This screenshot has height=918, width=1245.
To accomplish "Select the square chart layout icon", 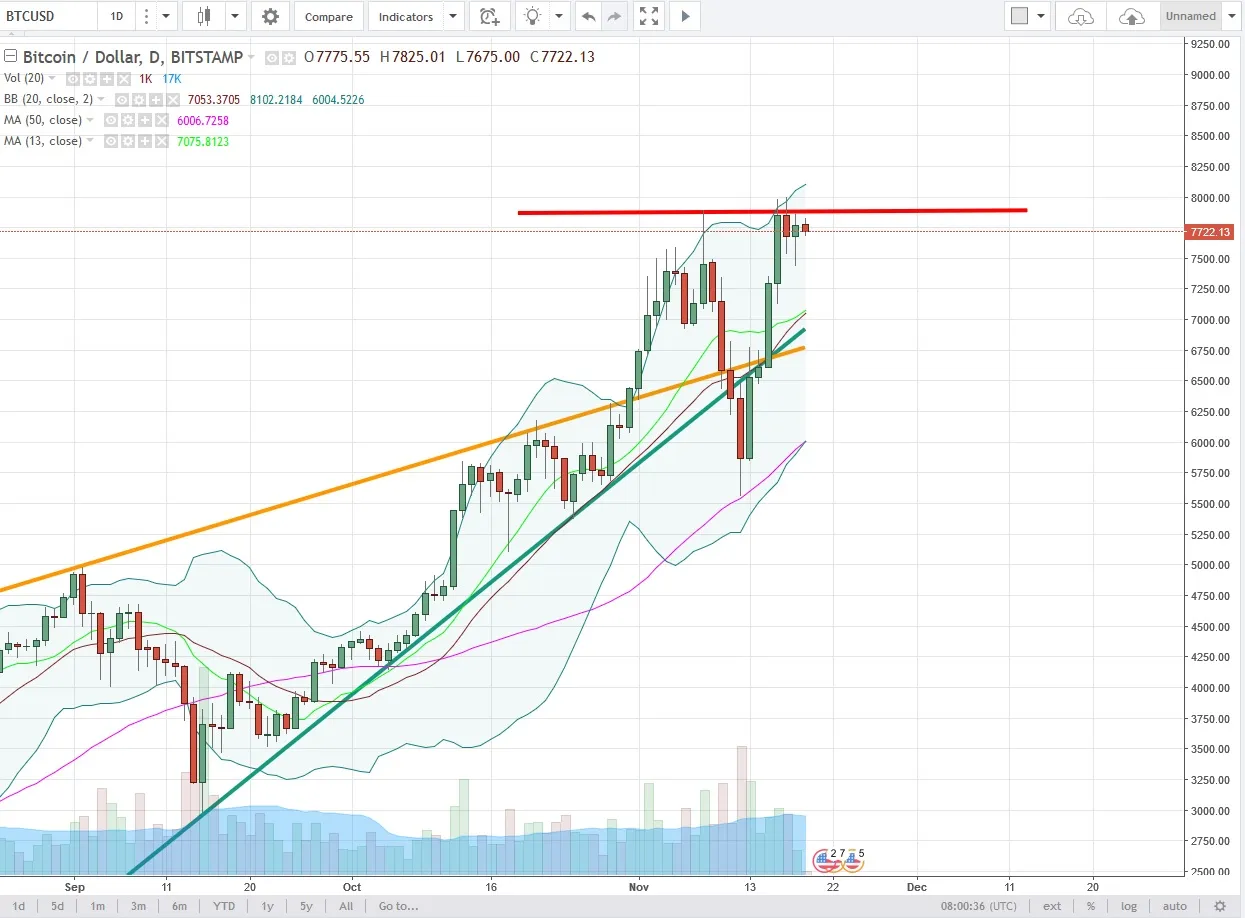I will coord(1019,16).
